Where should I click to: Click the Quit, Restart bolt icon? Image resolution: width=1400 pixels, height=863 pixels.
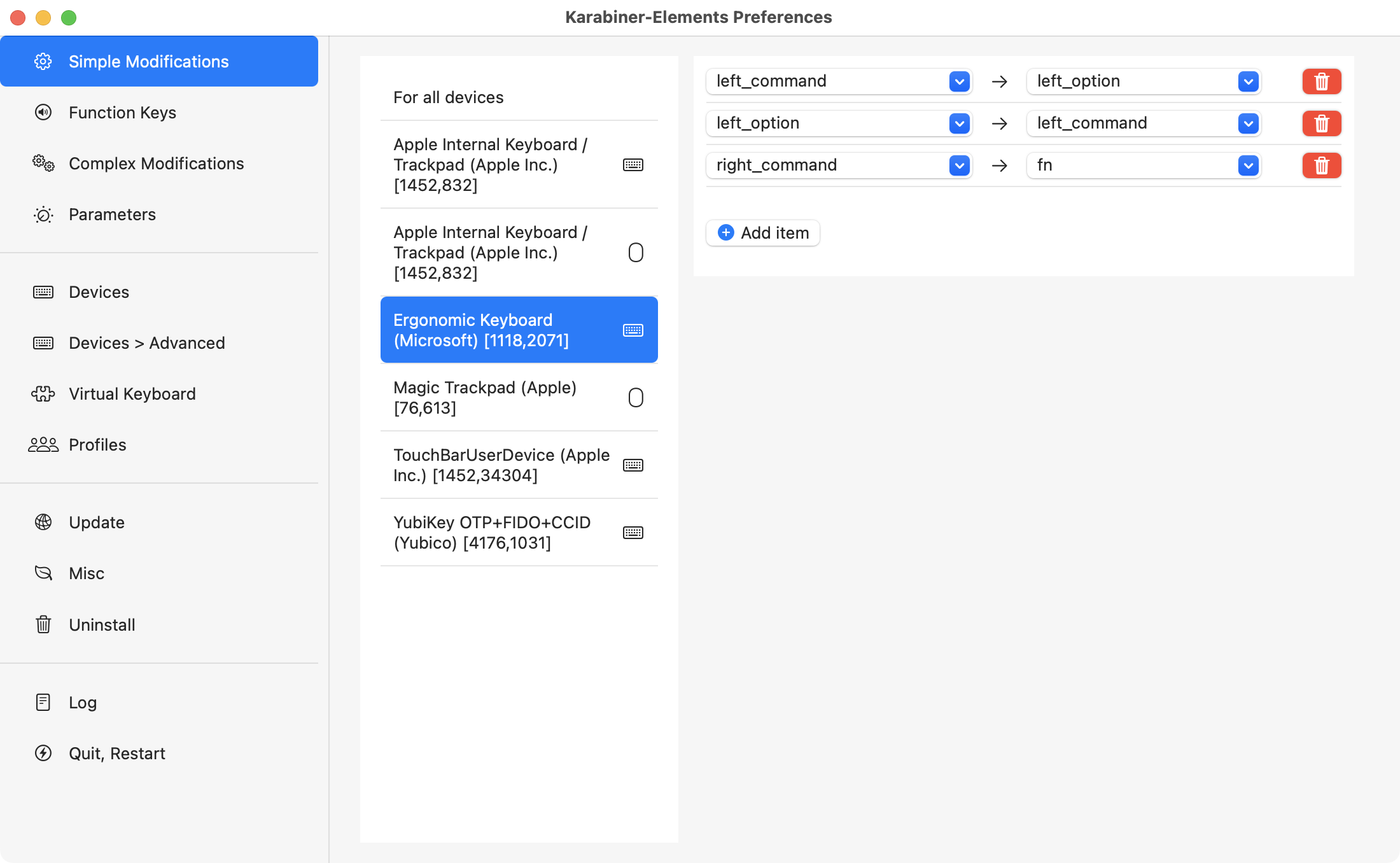[x=43, y=753]
